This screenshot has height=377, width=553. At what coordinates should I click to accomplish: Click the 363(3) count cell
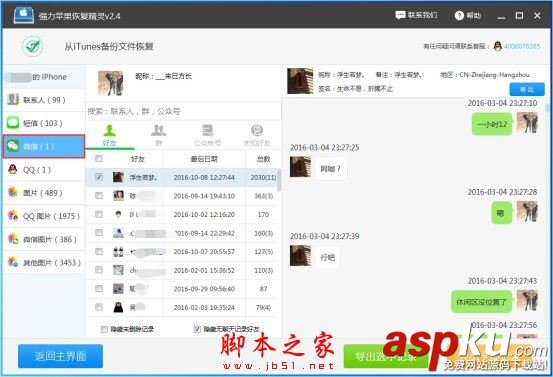[x=263, y=196]
